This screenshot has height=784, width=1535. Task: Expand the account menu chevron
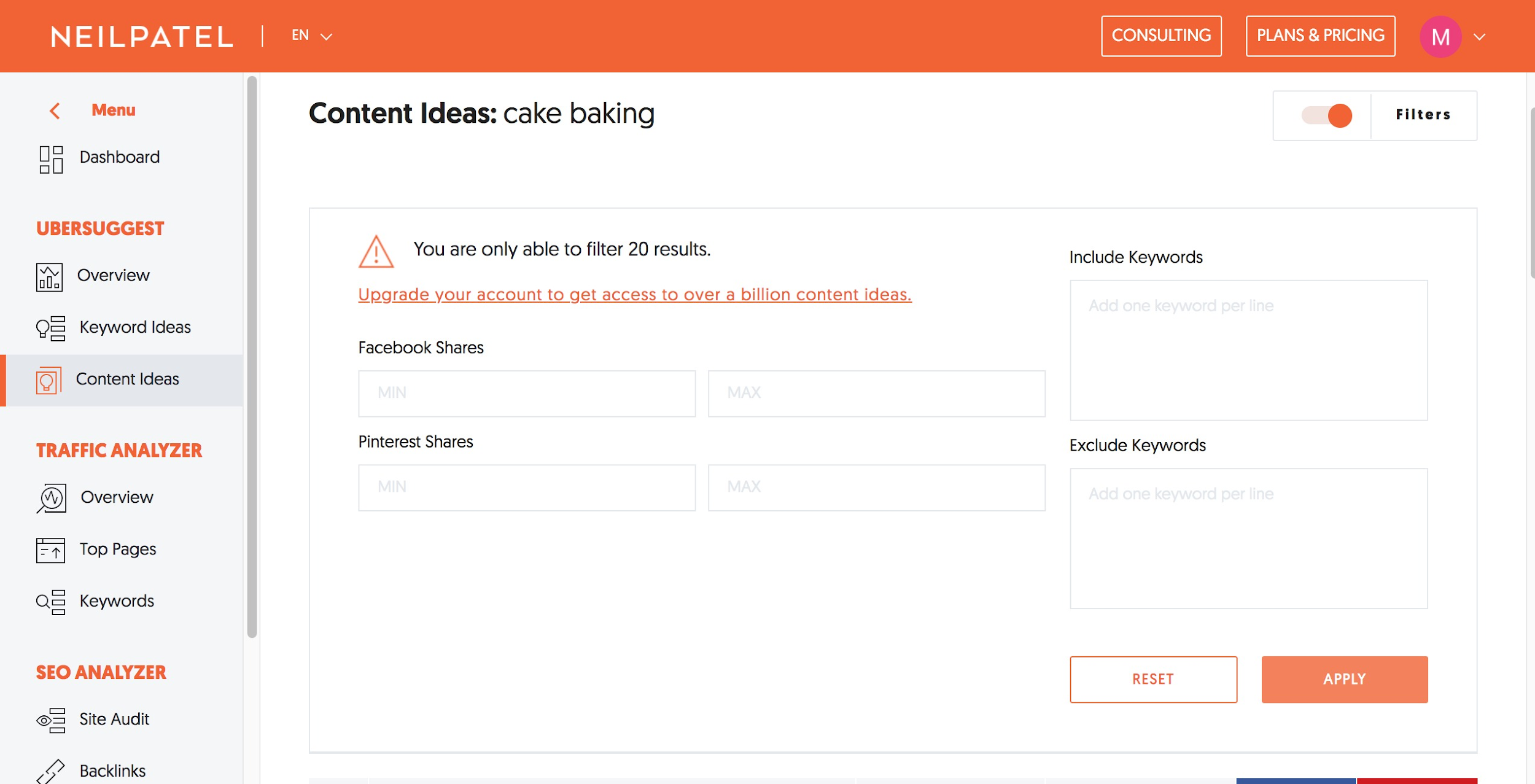tap(1480, 37)
